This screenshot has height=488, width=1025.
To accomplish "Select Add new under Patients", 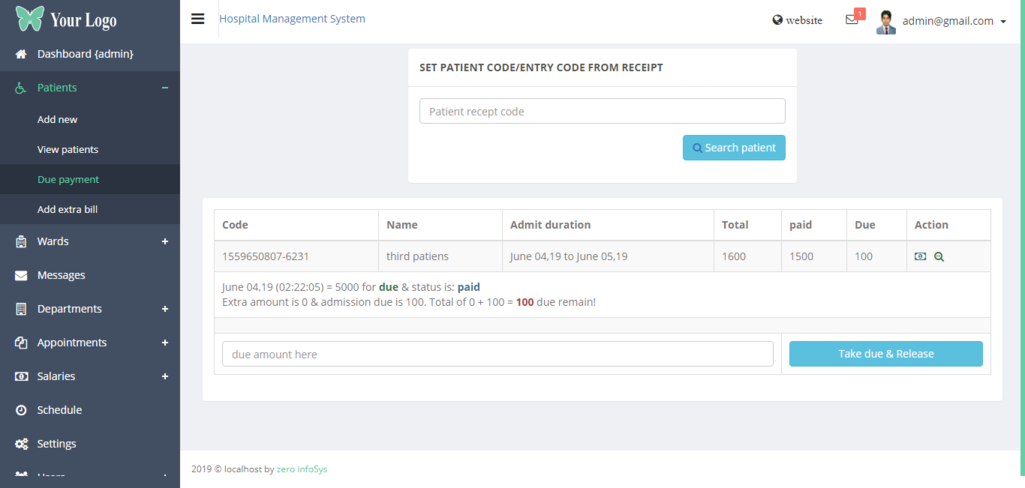I will tap(57, 120).
